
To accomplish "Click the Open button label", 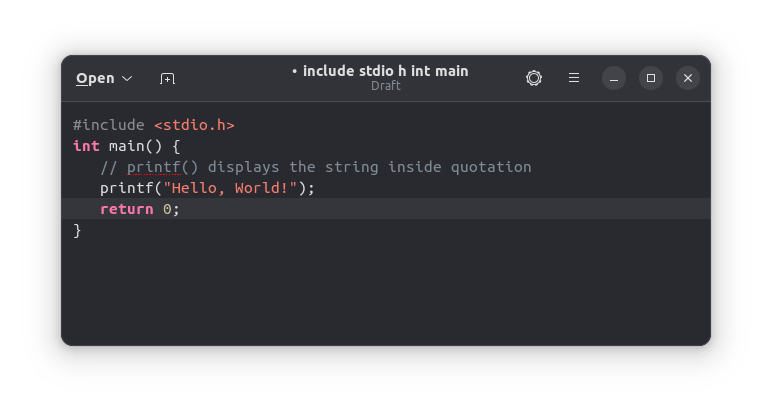I will 95,78.
